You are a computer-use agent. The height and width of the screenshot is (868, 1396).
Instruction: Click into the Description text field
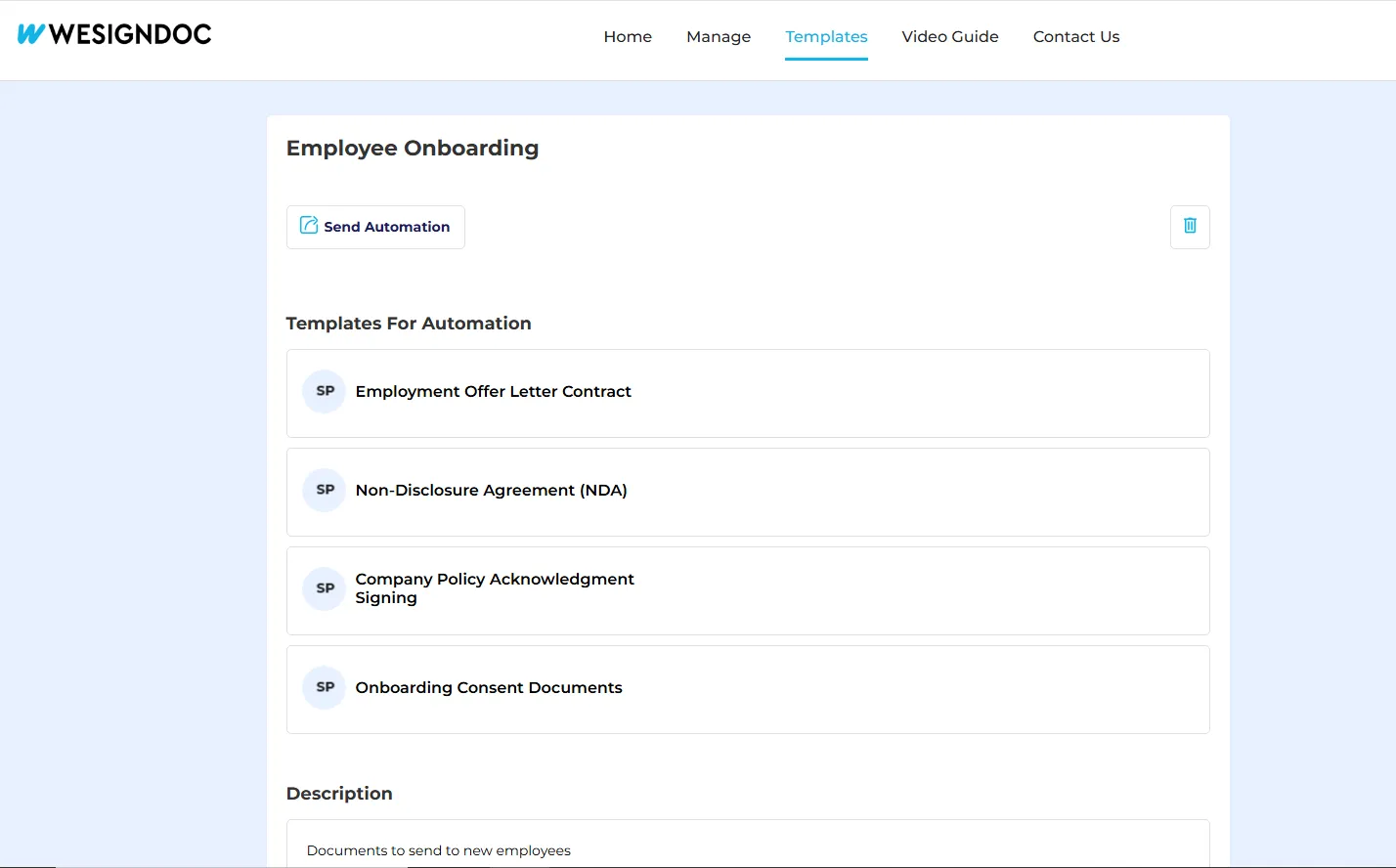[x=747, y=849]
